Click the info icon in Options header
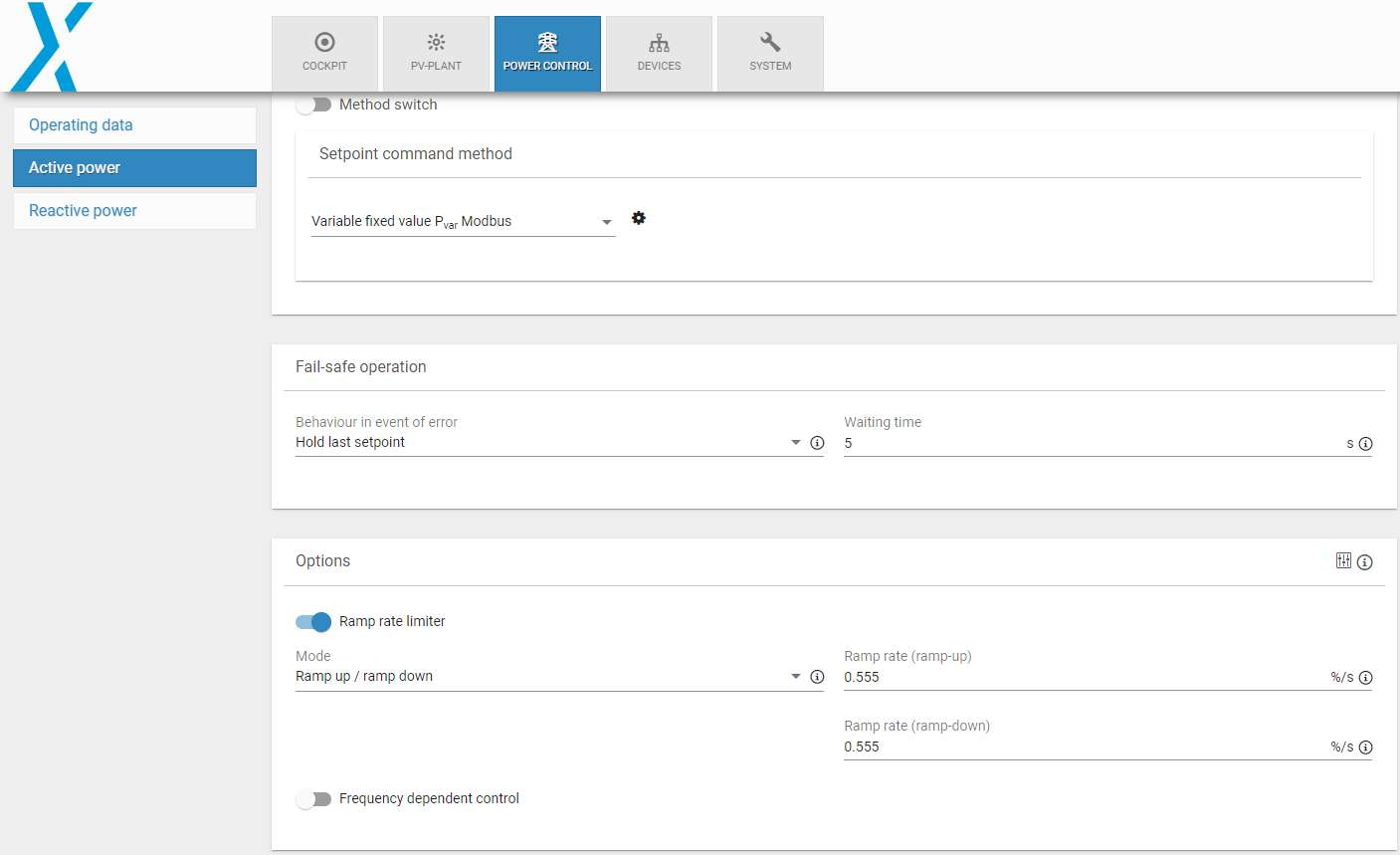The width and height of the screenshot is (1400, 855). [1365, 562]
